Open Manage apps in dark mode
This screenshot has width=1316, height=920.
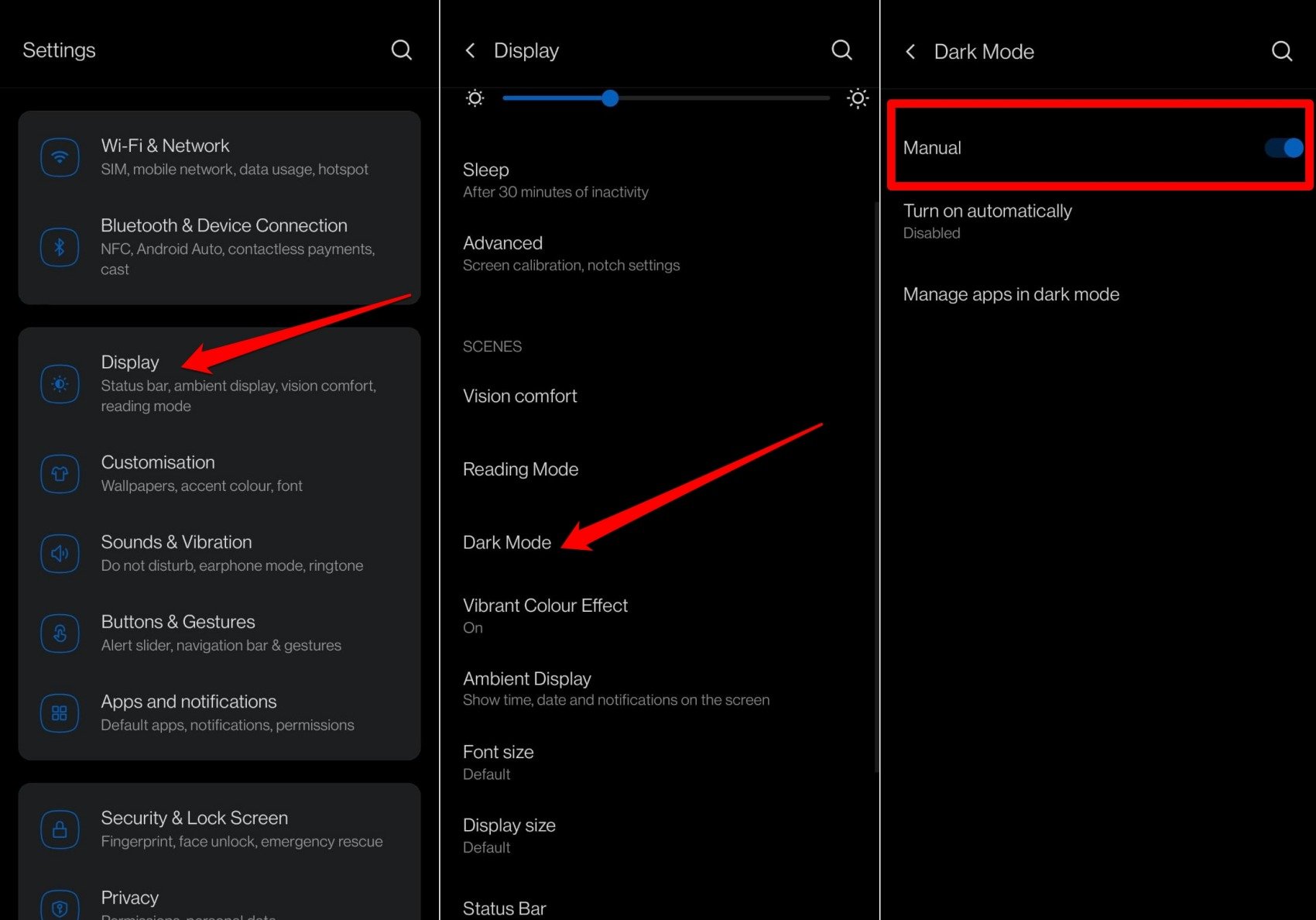click(1011, 294)
